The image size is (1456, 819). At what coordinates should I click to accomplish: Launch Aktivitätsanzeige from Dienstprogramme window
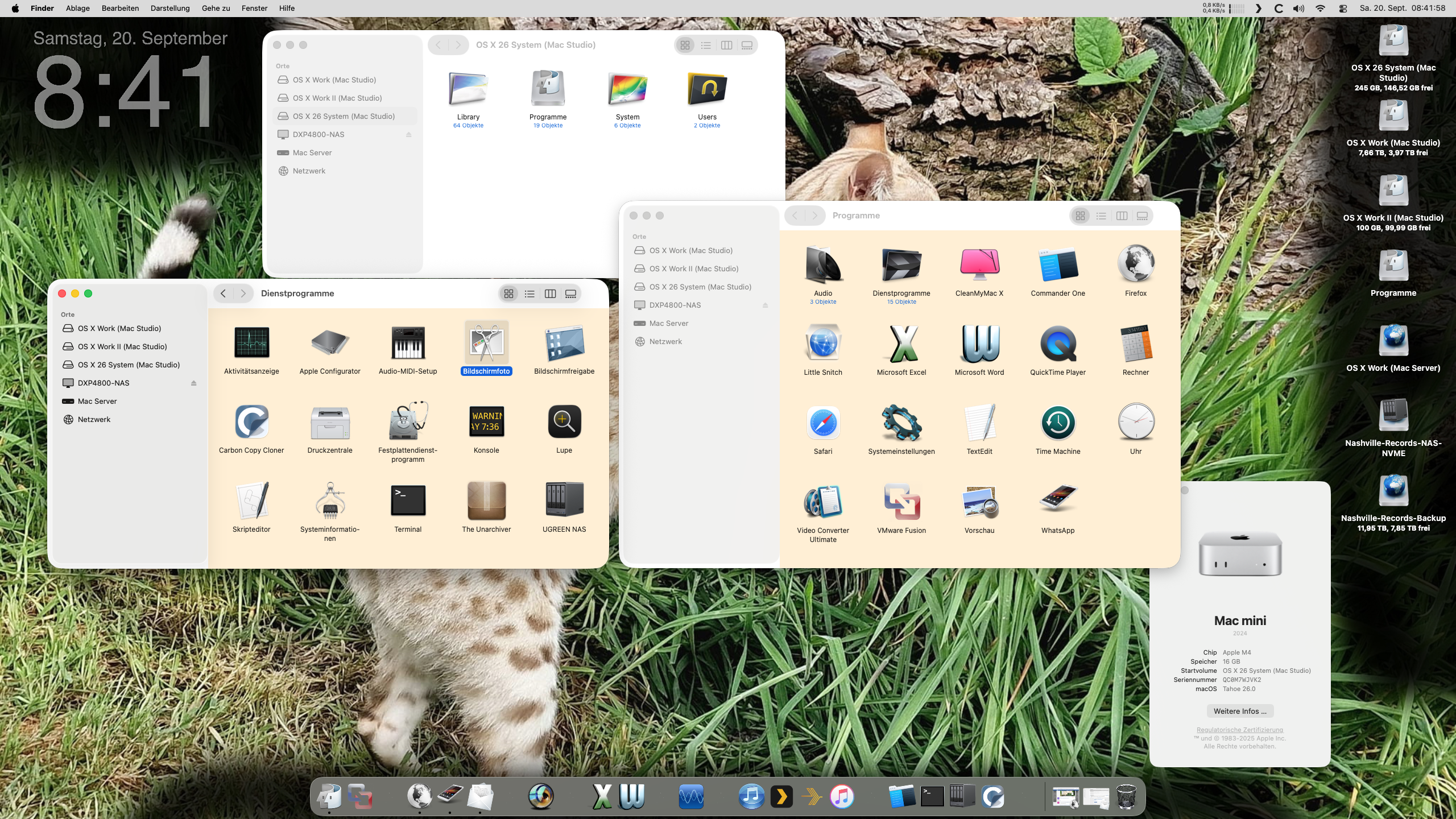point(251,343)
